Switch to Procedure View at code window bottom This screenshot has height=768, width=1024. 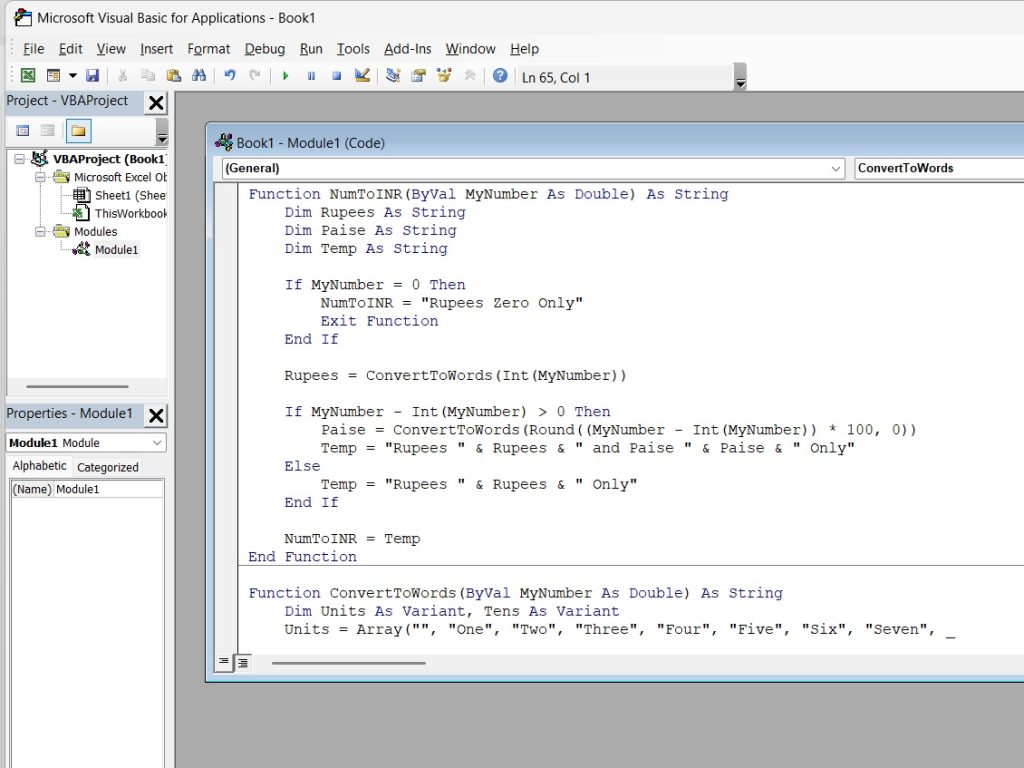pyautogui.click(x=225, y=662)
